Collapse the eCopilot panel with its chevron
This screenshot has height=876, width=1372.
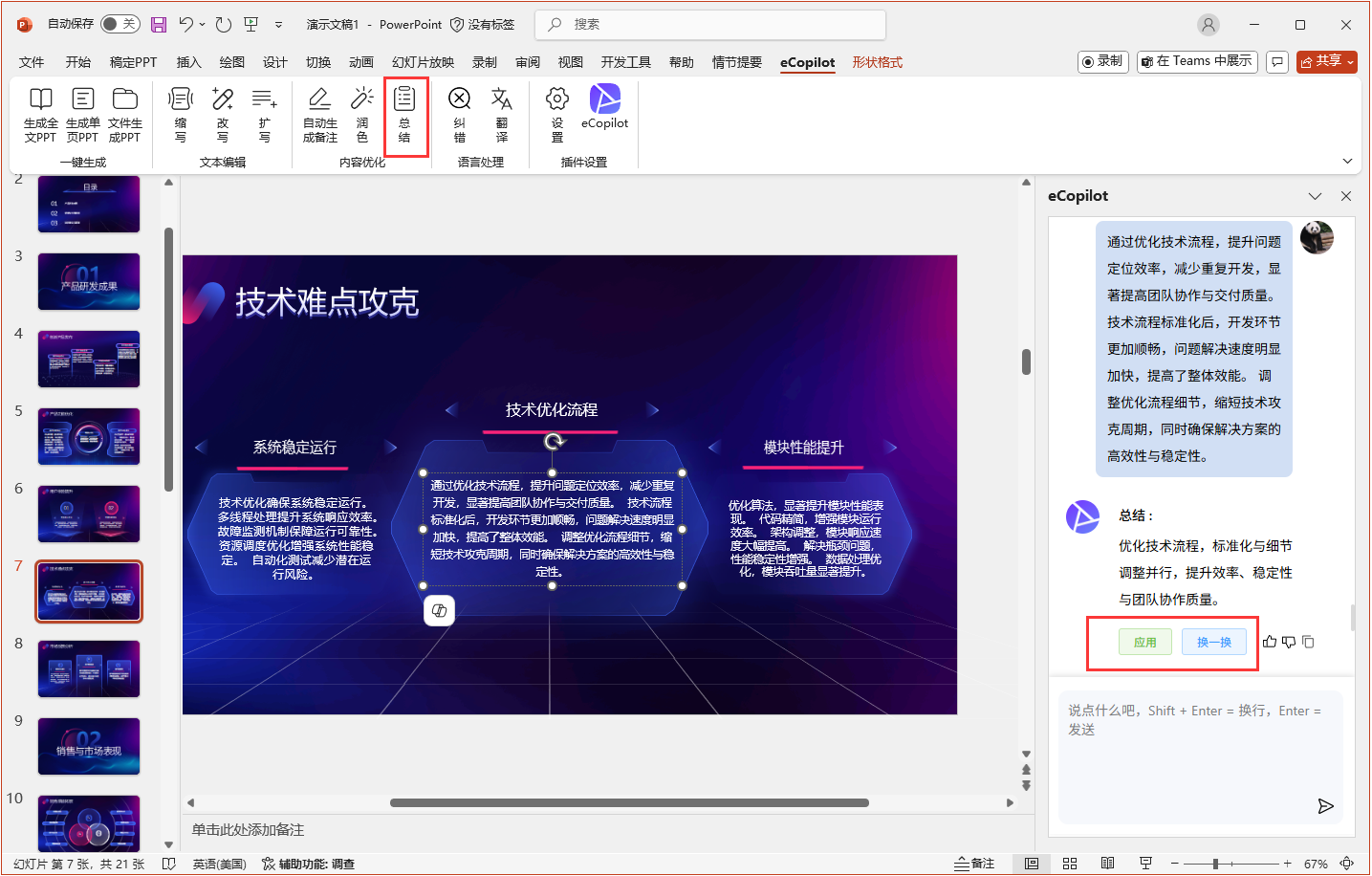(x=1316, y=195)
